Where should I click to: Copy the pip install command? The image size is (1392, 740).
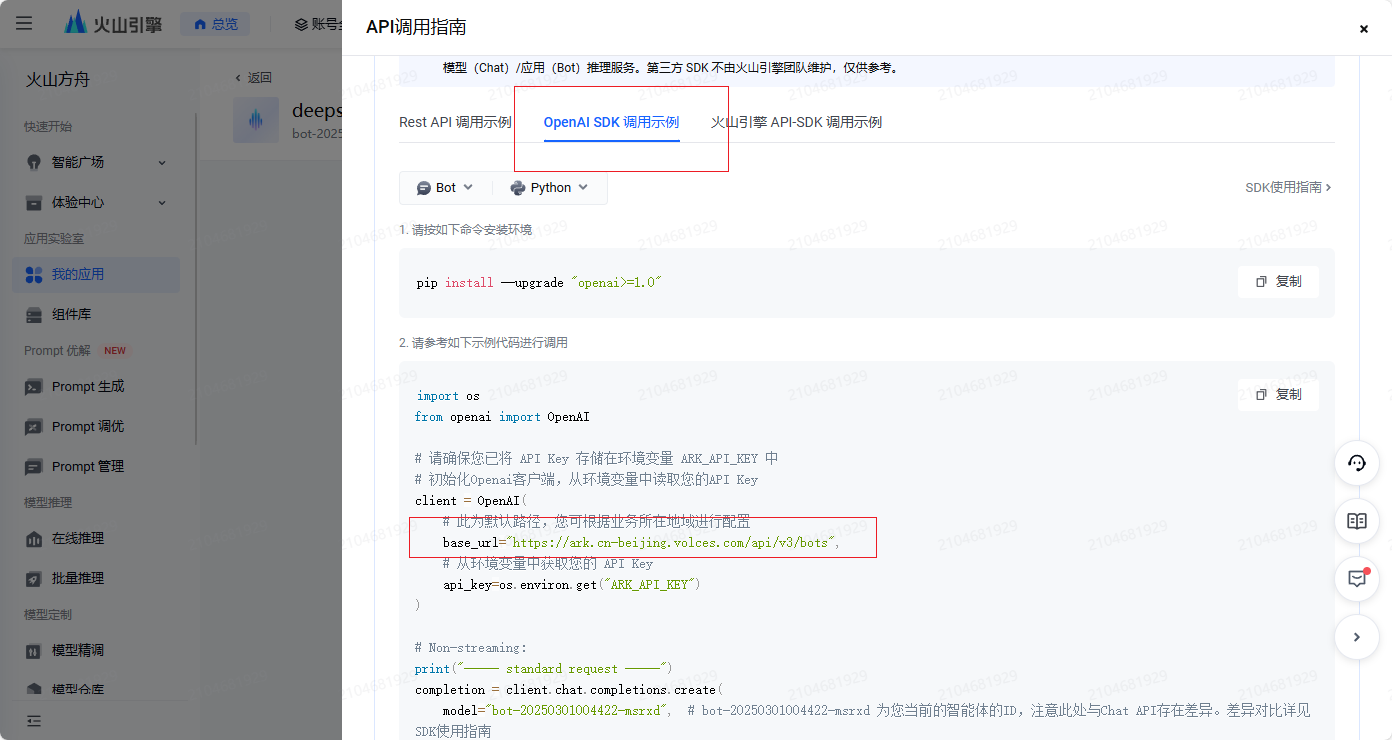point(1278,282)
